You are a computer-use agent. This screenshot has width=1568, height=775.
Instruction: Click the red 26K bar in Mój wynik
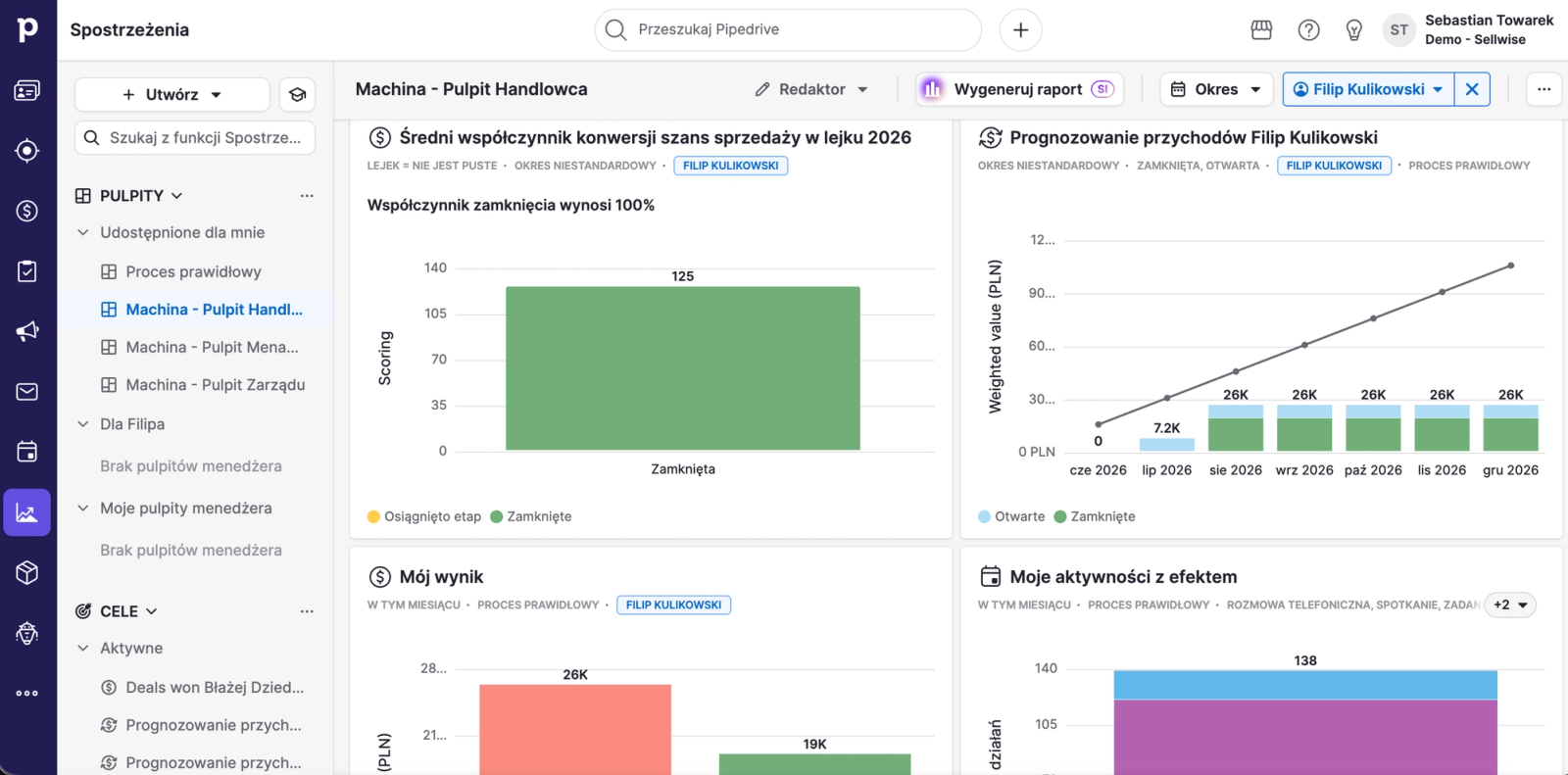(575, 729)
